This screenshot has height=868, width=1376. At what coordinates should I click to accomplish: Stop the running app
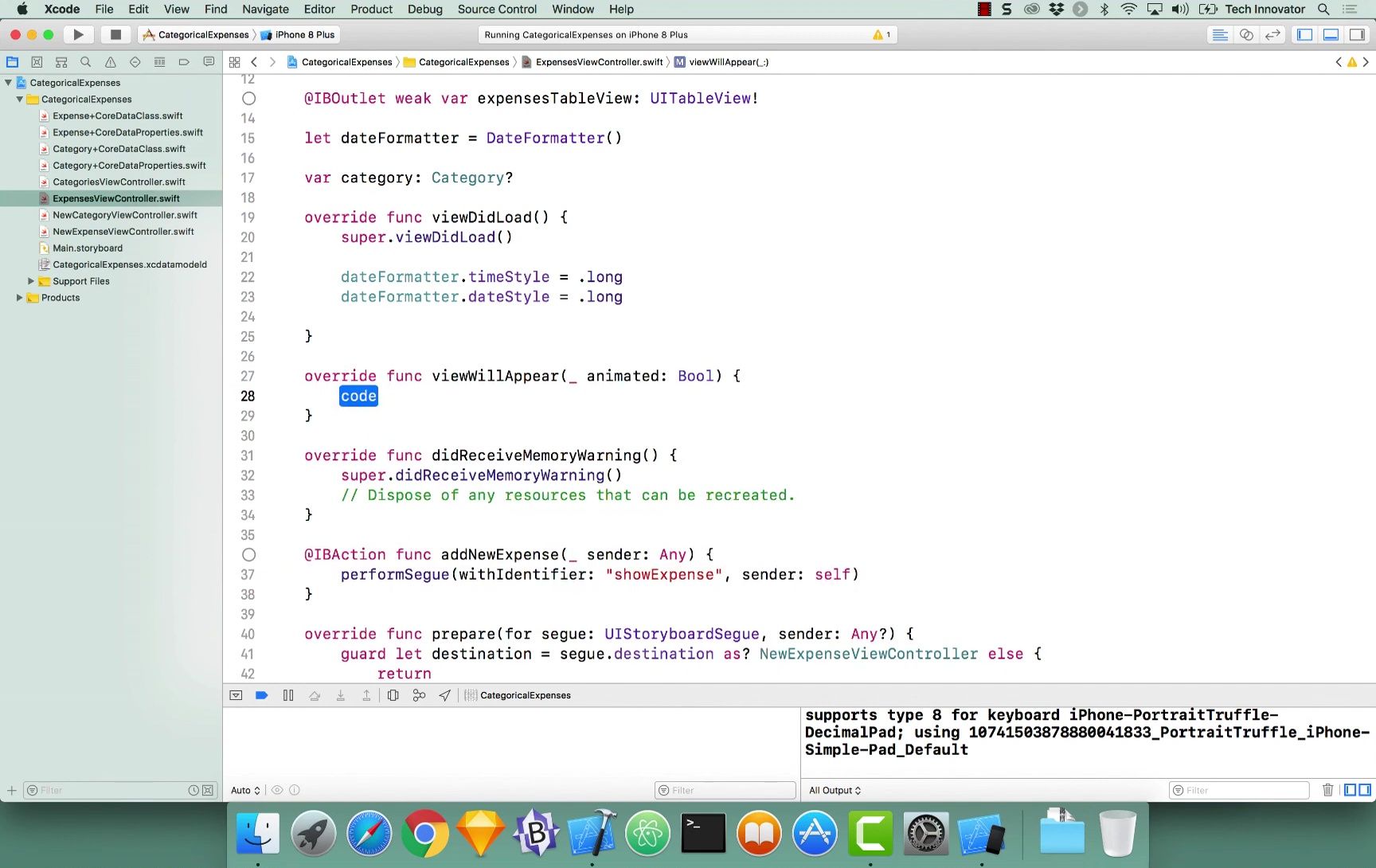pos(115,34)
